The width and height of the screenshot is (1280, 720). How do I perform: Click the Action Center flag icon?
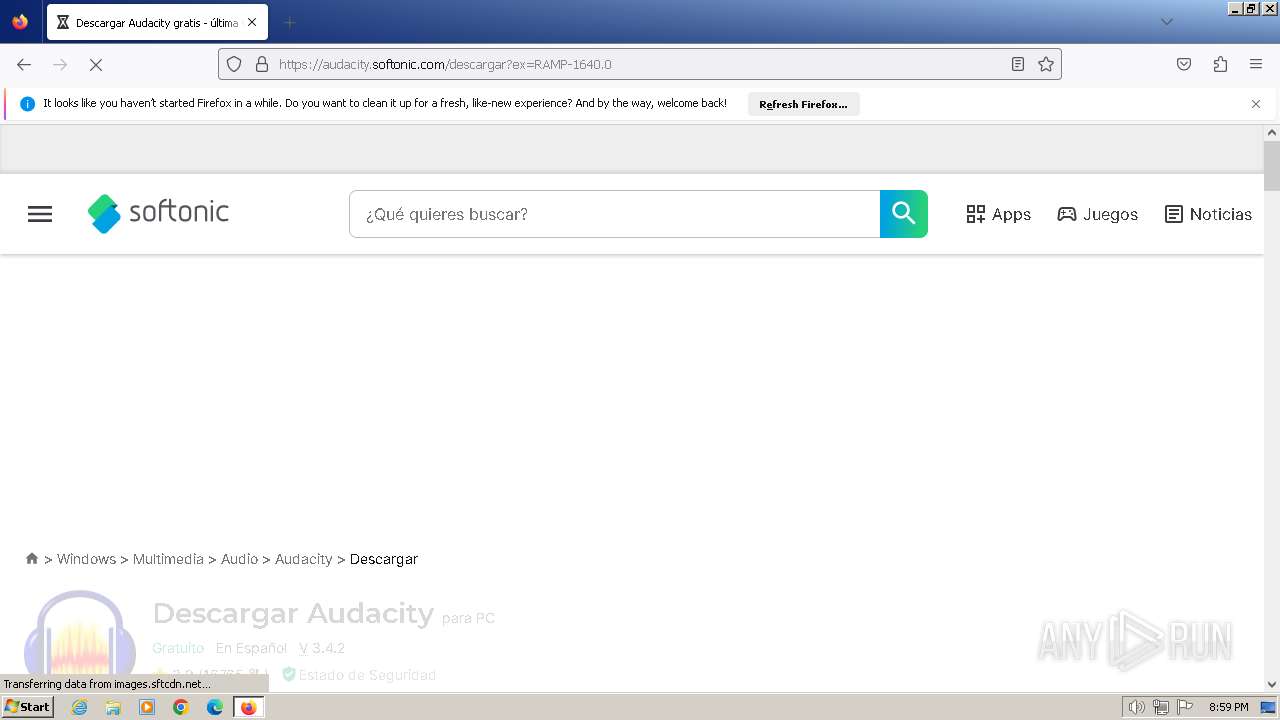[1186, 707]
